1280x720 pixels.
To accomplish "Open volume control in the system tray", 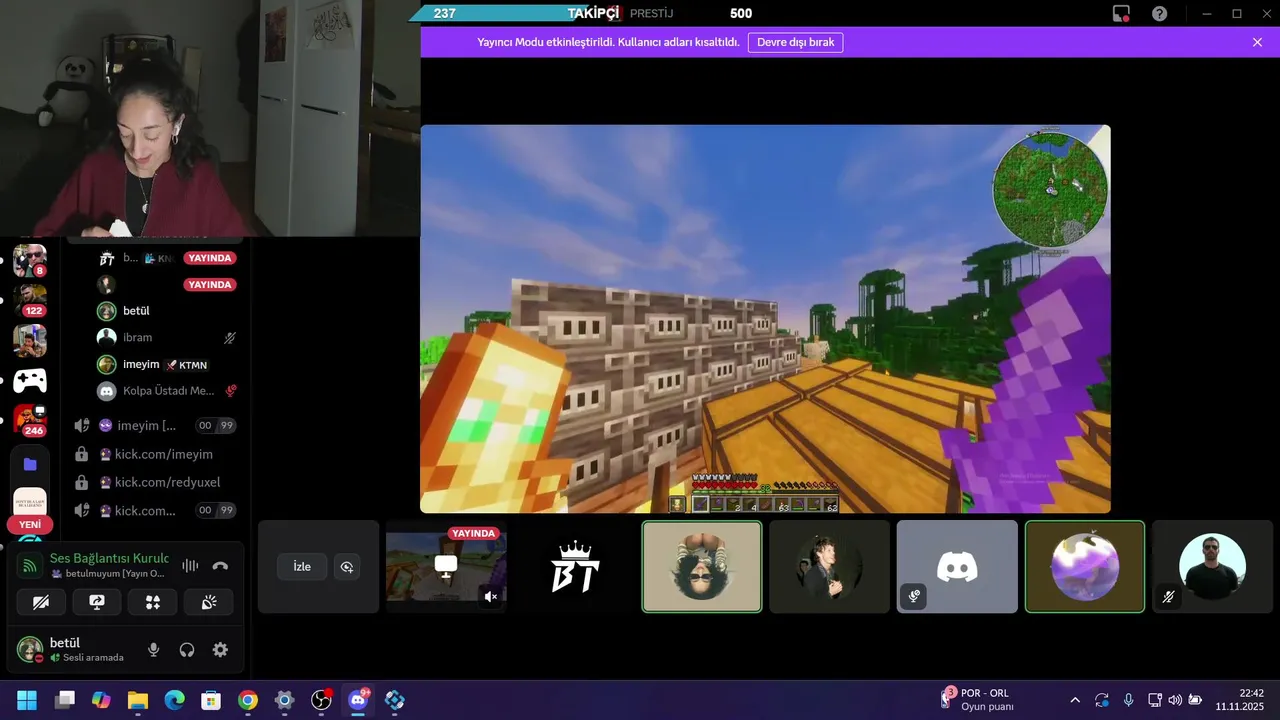I will pos(1175,700).
